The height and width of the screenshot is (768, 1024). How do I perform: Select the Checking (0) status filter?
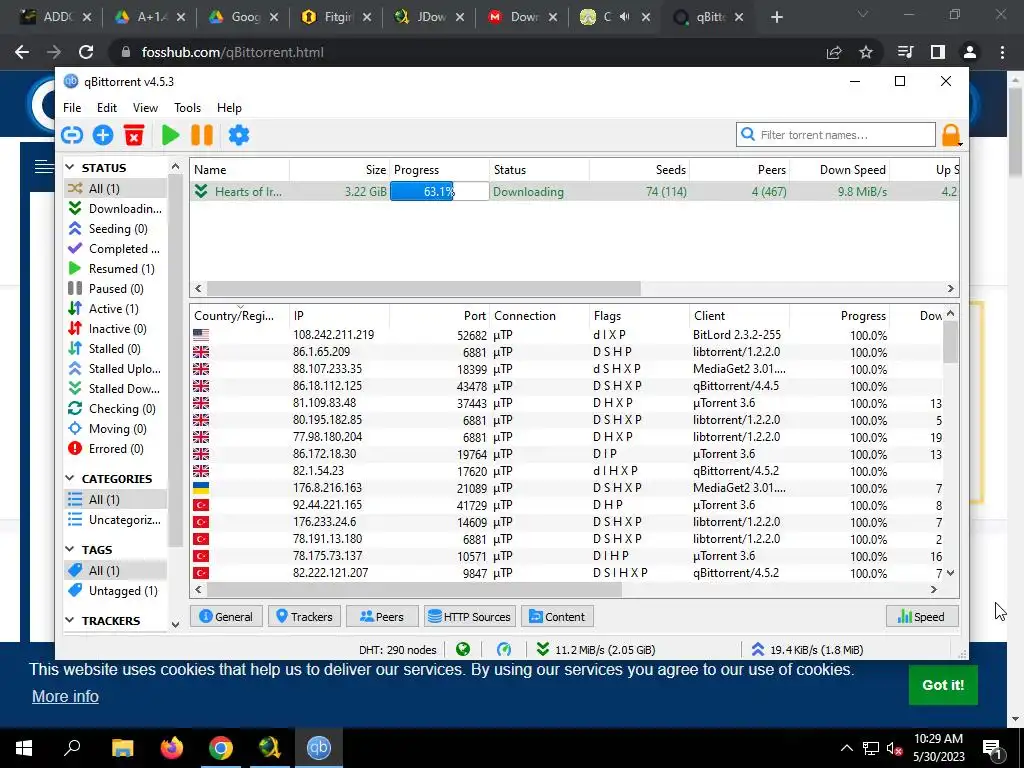pyautogui.click(x=115, y=409)
